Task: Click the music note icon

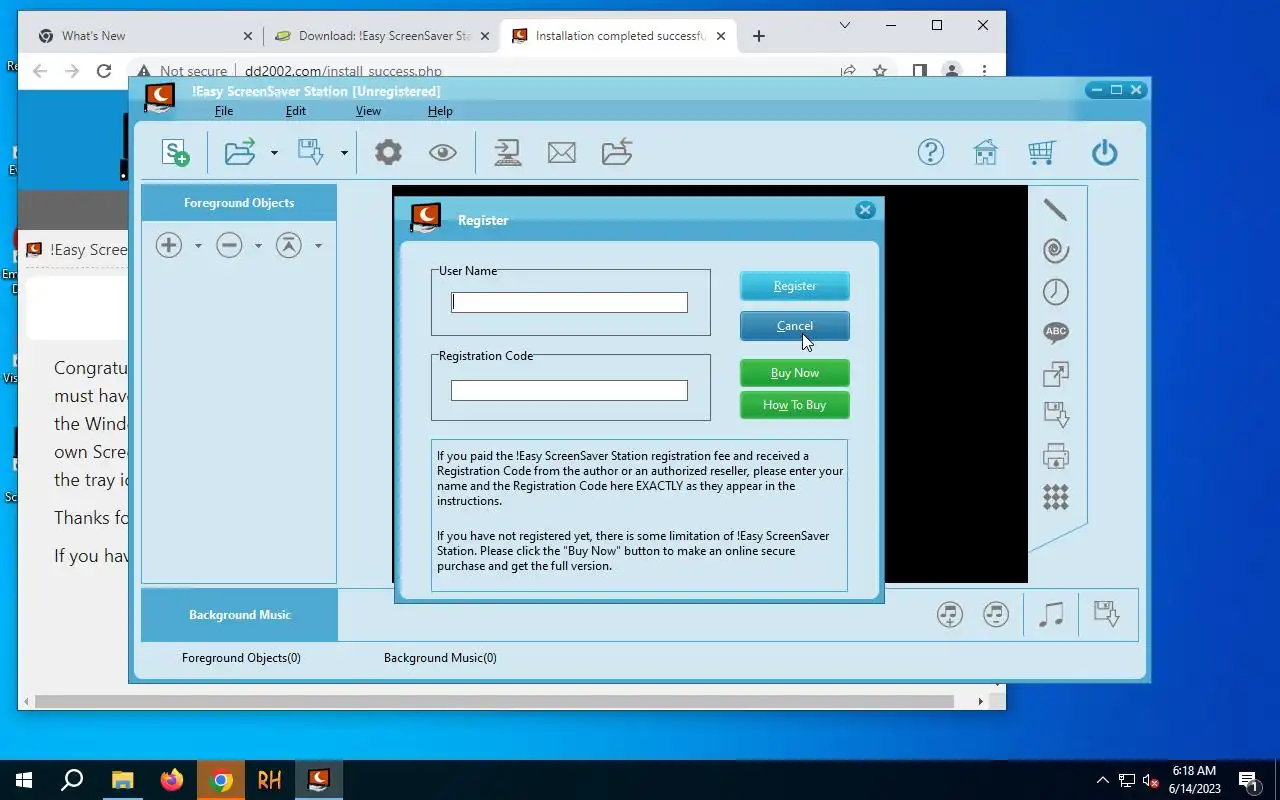Action: (x=1051, y=614)
